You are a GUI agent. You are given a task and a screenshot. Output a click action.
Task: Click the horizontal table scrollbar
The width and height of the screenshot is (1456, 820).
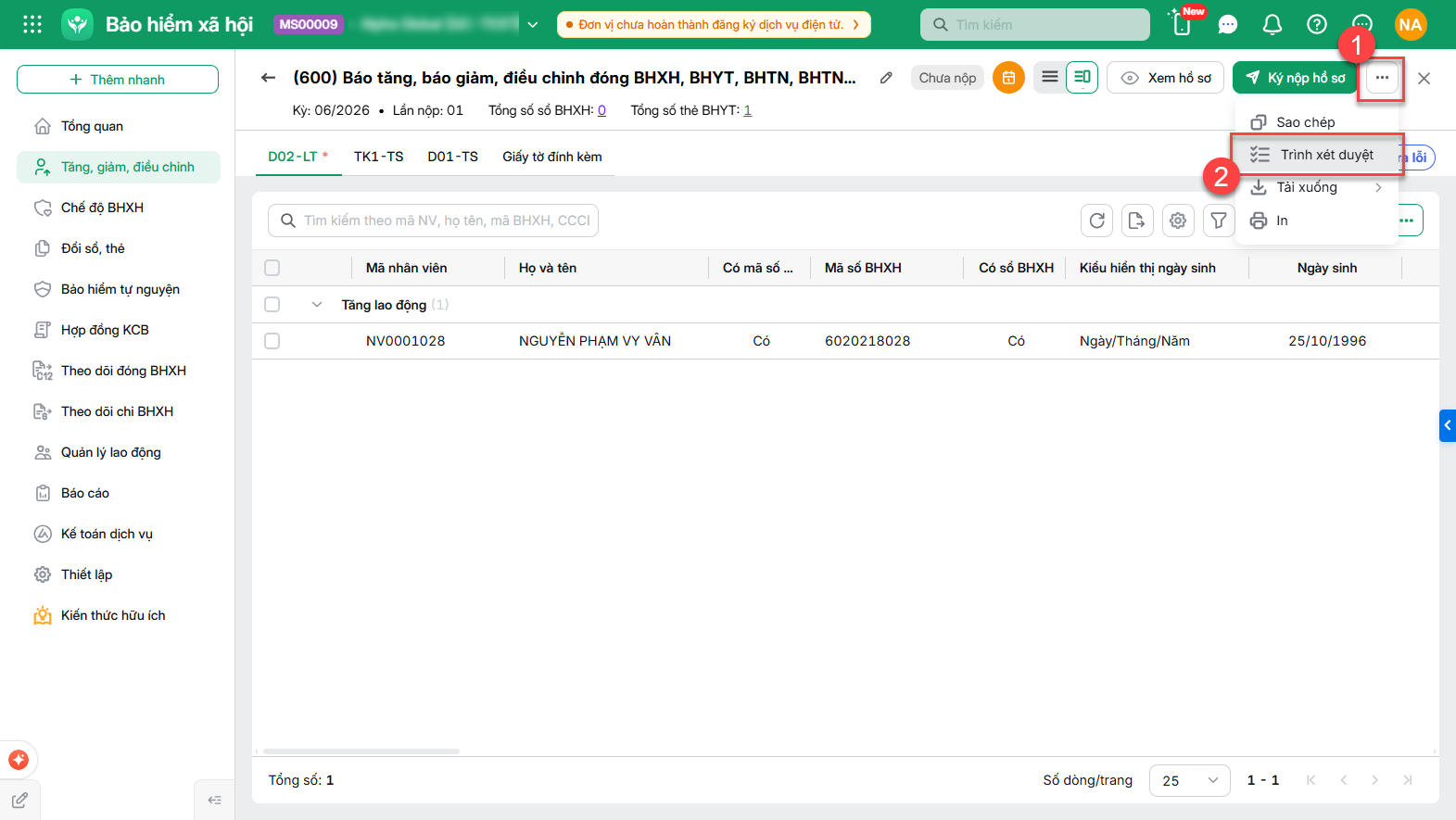click(361, 751)
